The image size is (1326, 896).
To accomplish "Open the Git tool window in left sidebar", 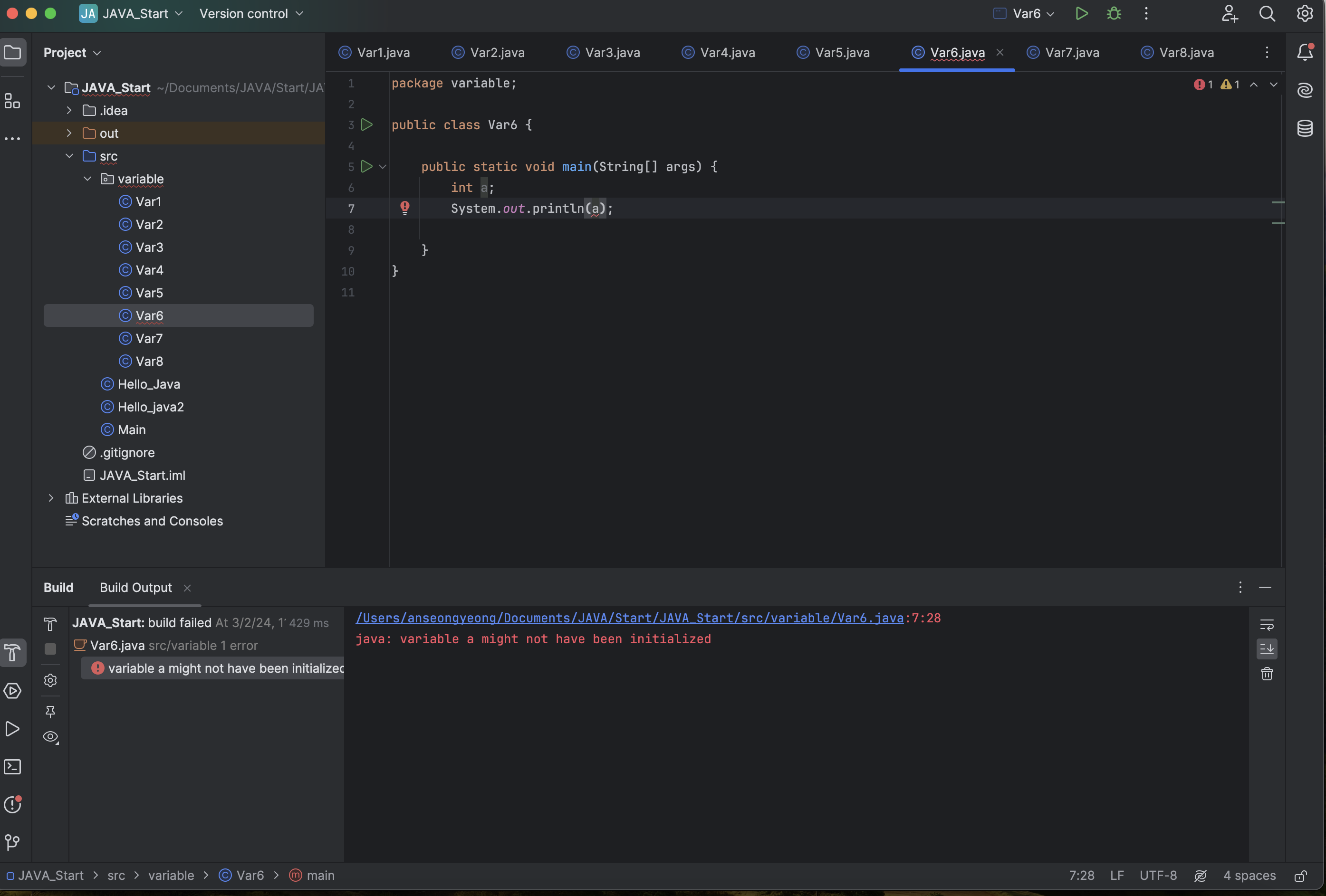I will point(12,842).
